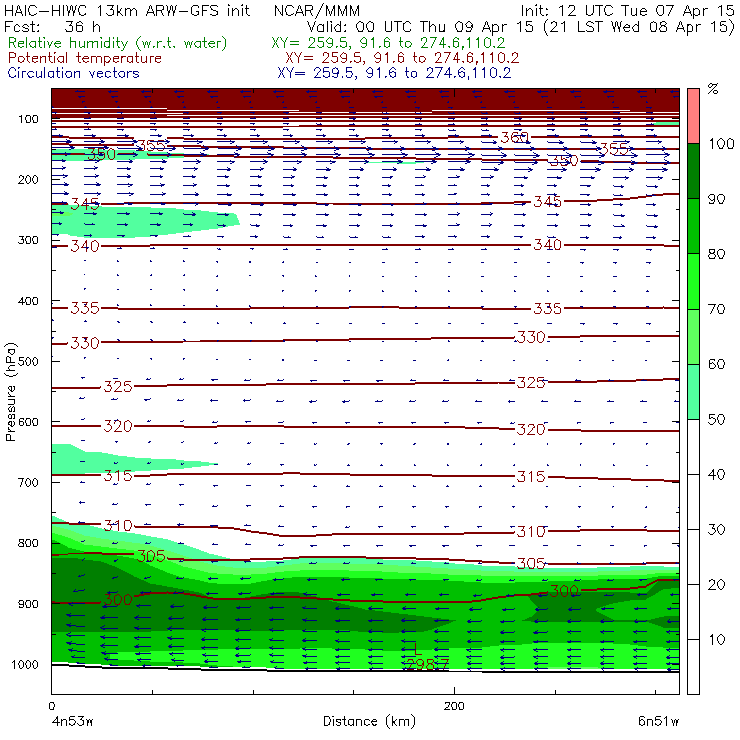Click the '900' pressure axis tick label
This screenshot has width=740, height=740.
pyautogui.click(x=28, y=604)
